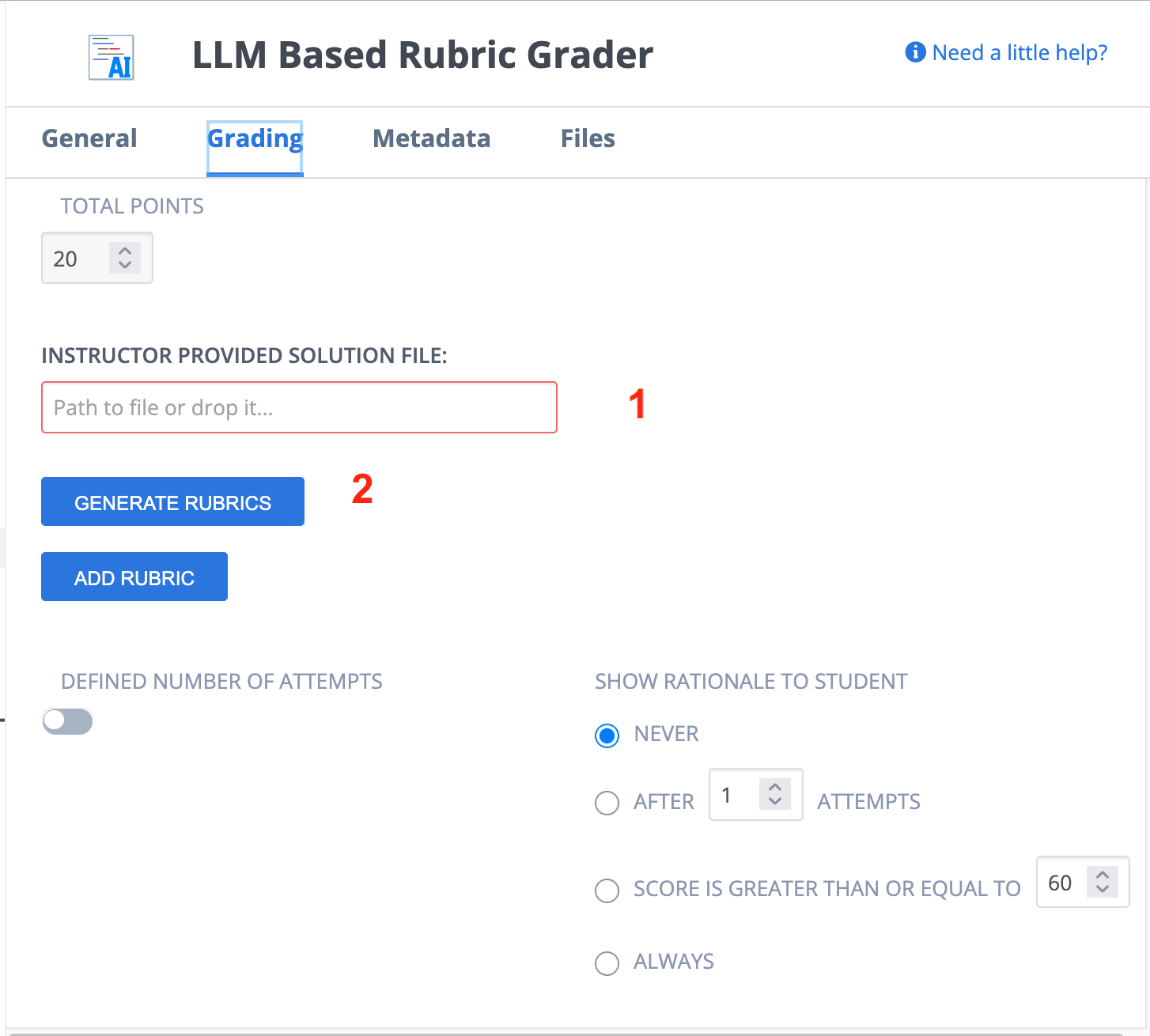The height and width of the screenshot is (1036, 1150).
Task: Go to the Files tab
Action: (x=588, y=138)
